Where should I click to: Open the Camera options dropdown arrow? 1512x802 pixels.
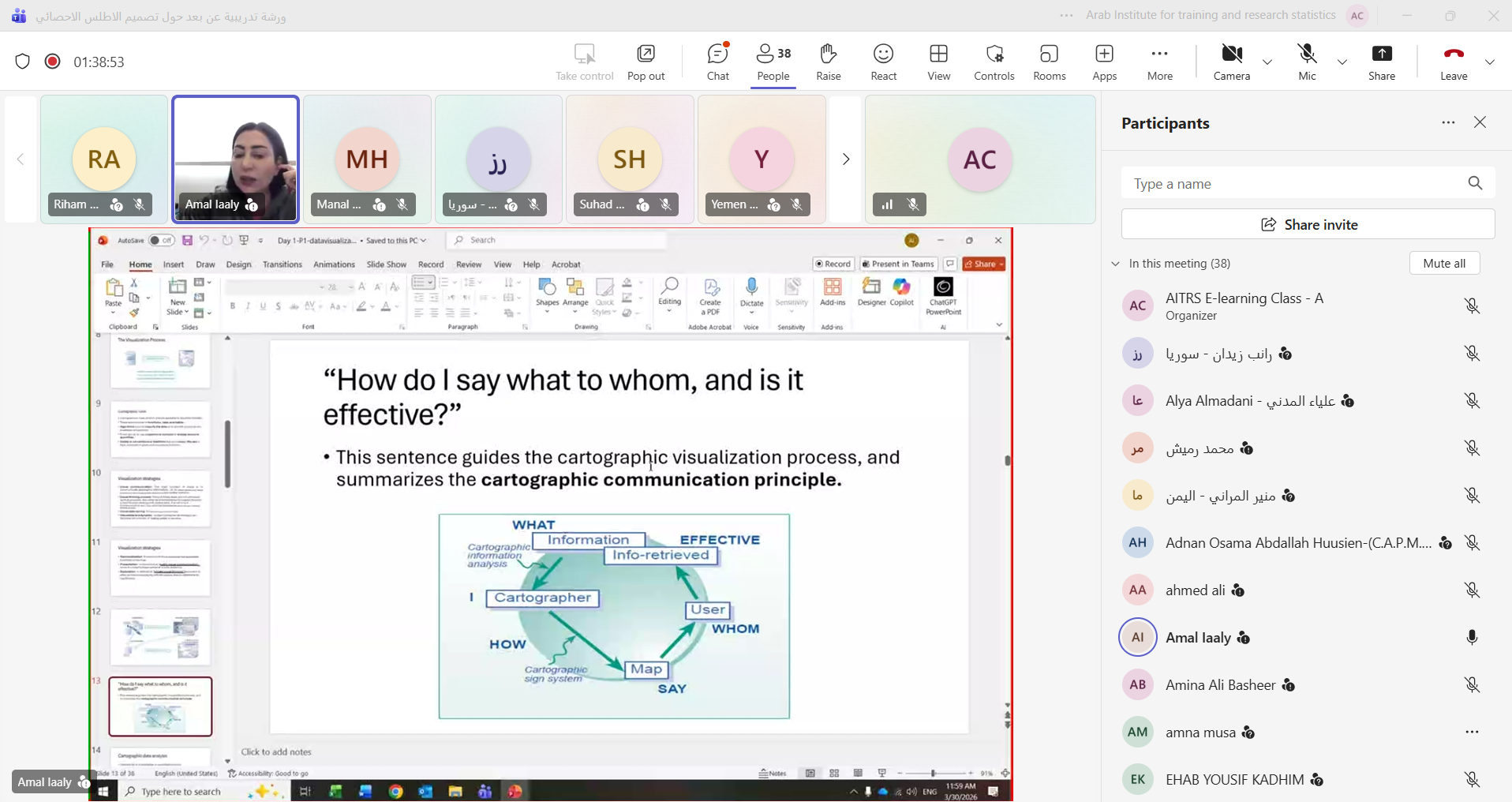(1267, 62)
